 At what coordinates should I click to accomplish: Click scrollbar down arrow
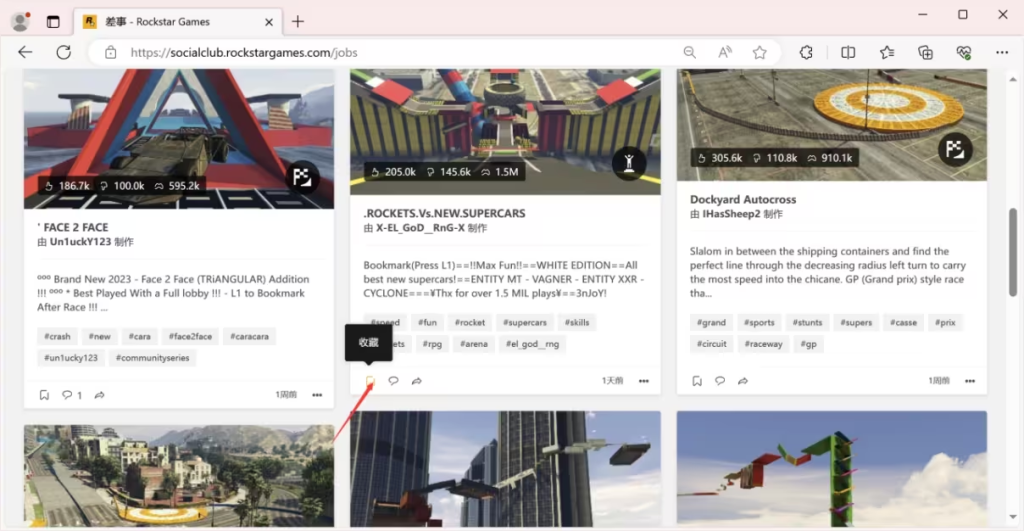[1013, 517]
